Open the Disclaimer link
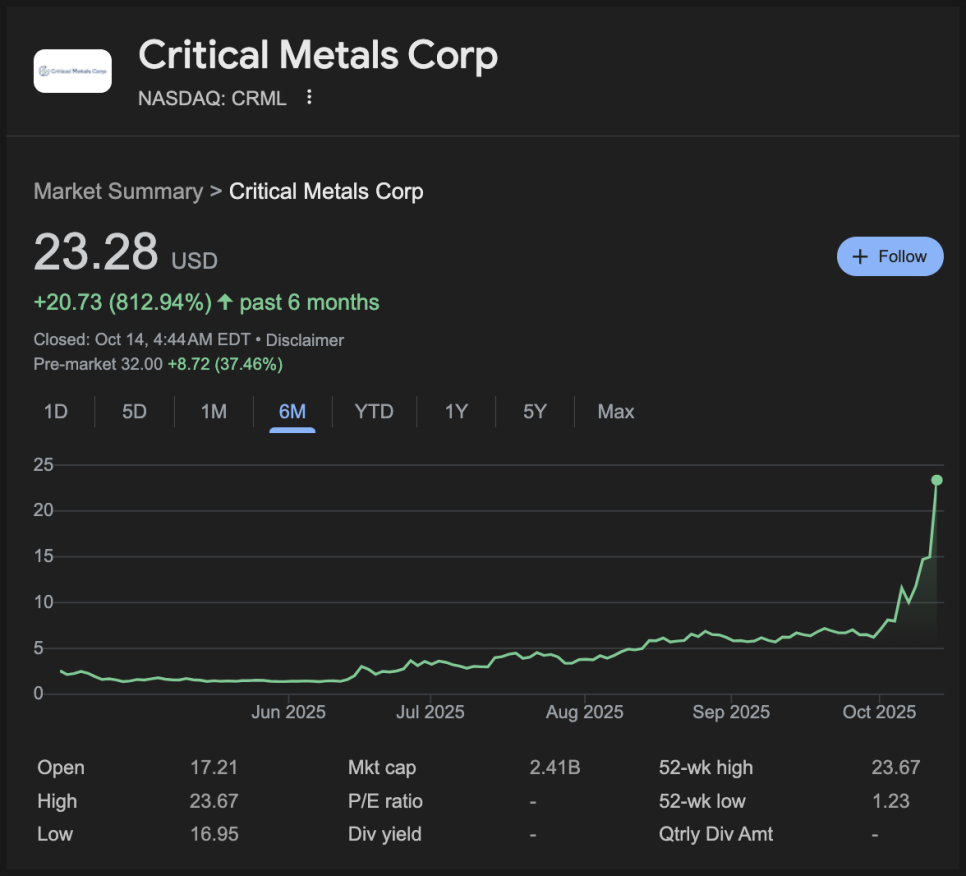Viewport: 966px width, 876px height. tap(304, 340)
